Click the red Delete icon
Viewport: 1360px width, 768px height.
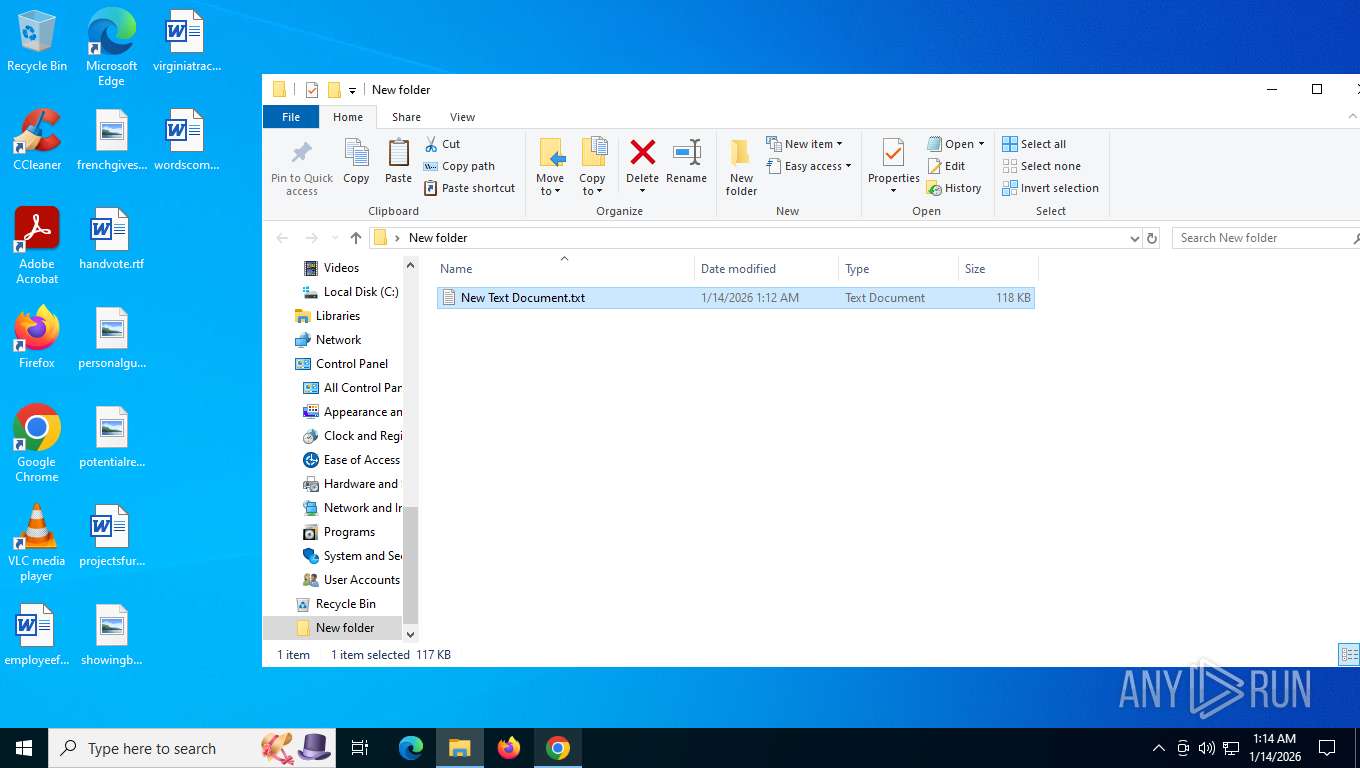click(x=643, y=153)
